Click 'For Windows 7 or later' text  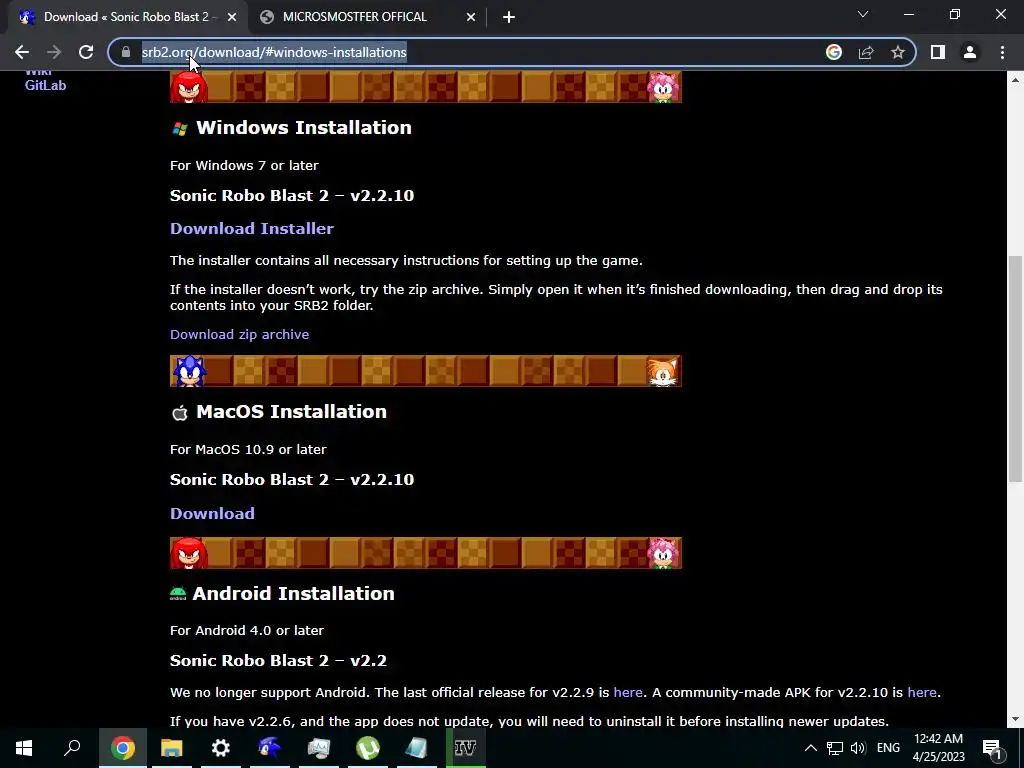[244, 165]
